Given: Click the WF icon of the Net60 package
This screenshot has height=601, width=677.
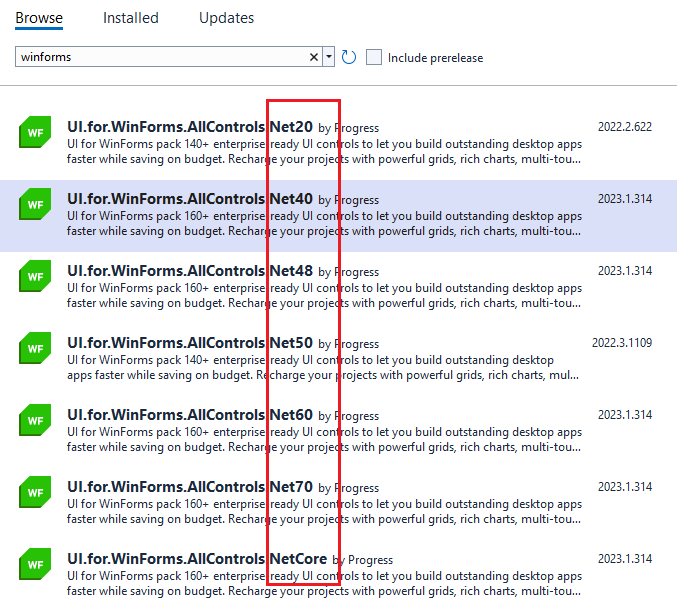Looking at the screenshot, I should click(x=35, y=420).
